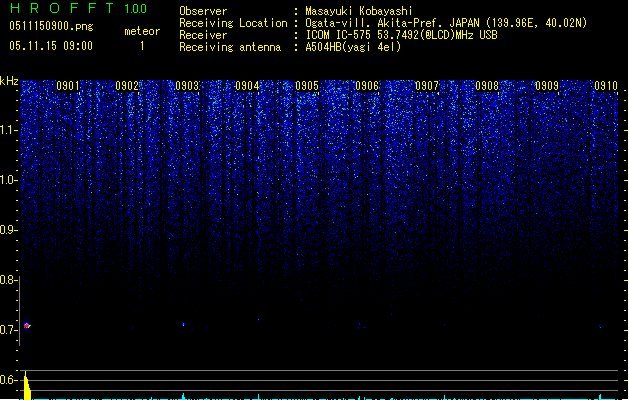629x400 pixels.
Task: Click the 0.9 kHz axis label
Action: [9, 230]
